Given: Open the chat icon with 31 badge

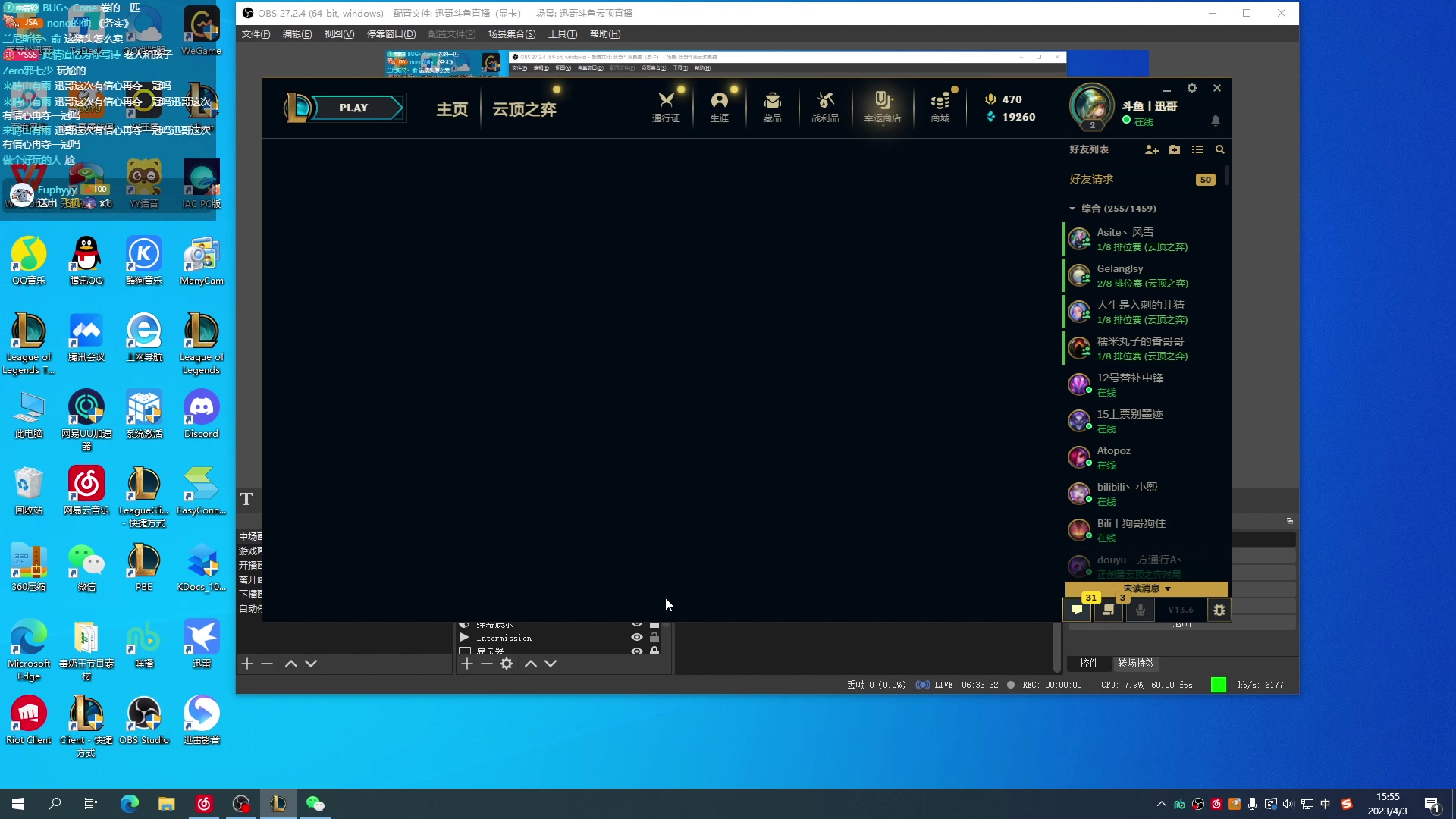Looking at the screenshot, I should [1077, 610].
